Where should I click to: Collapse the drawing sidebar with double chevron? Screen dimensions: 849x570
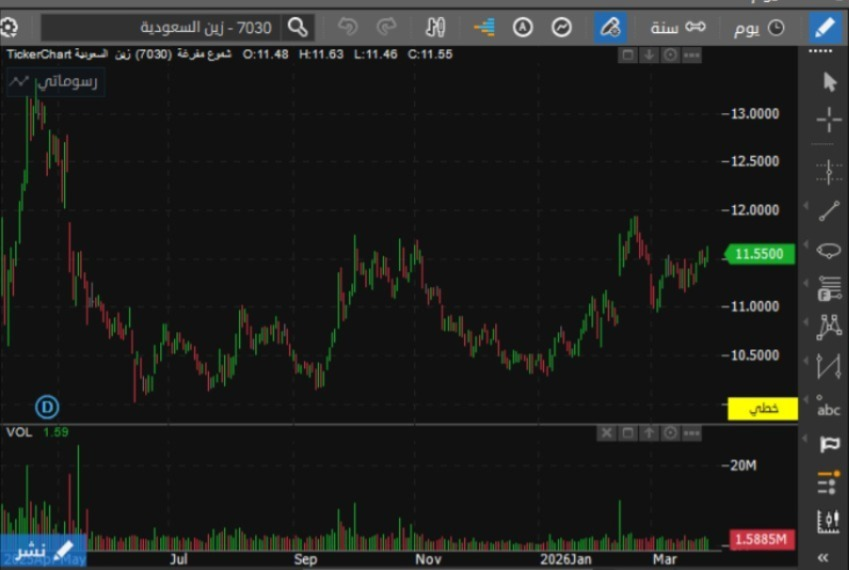tap(824, 558)
